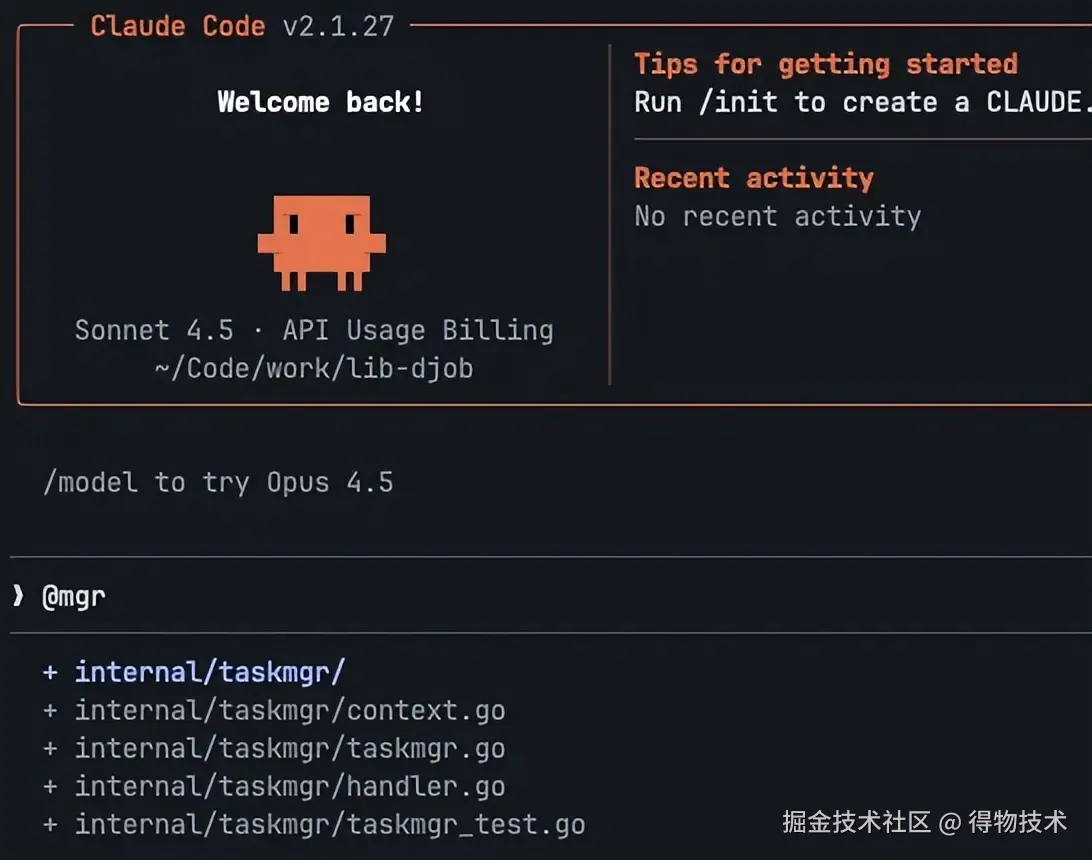Click the plus icon beside handler.go
Screen dimensions: 1092x860
(50, 787)
